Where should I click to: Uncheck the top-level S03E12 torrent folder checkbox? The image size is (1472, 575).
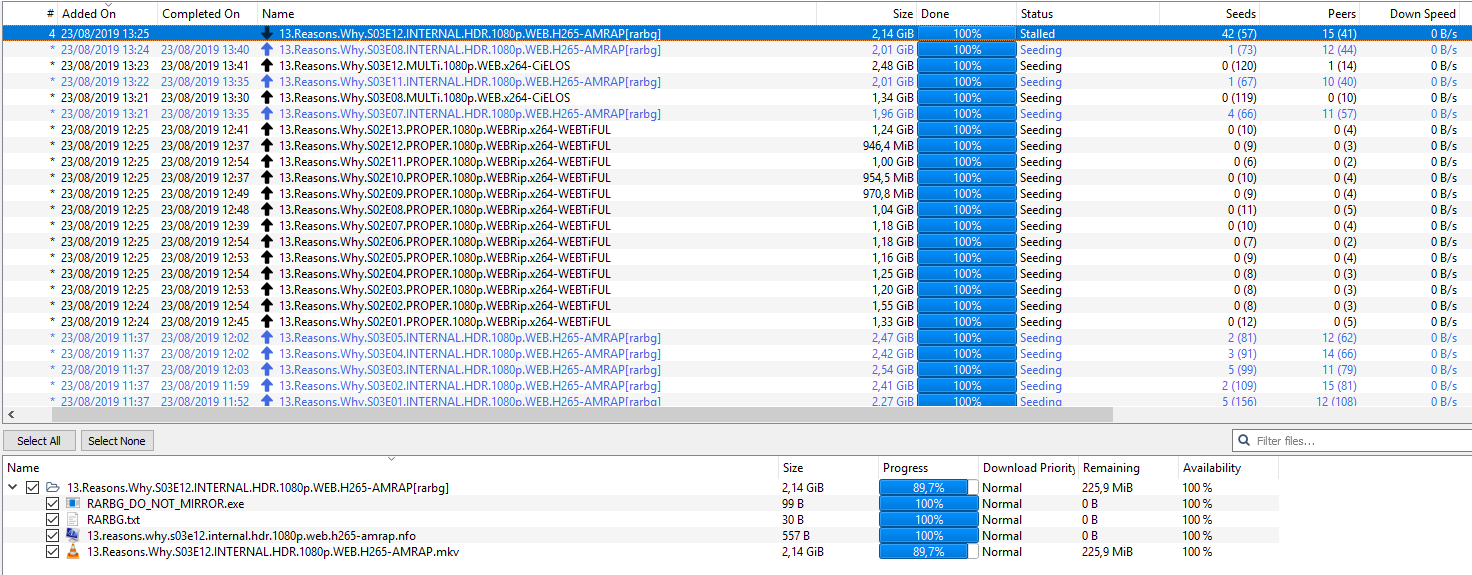32,488
